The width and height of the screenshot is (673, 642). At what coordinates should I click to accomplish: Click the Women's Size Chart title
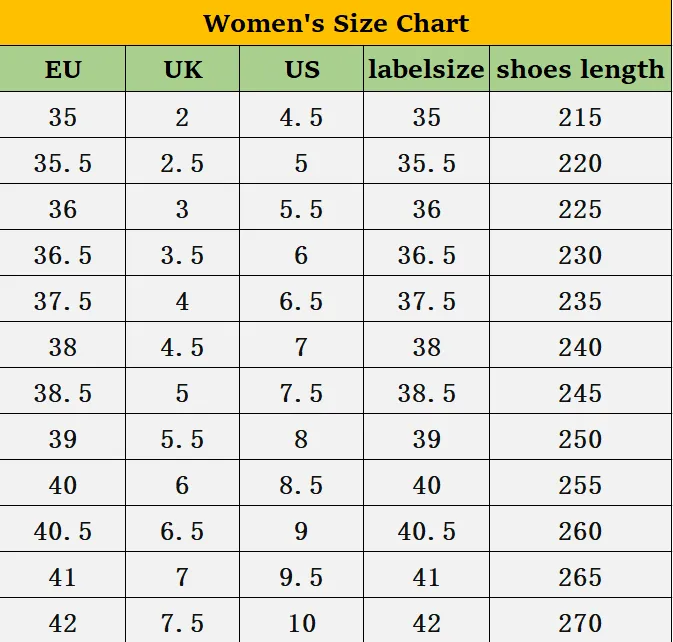click(336, 23)
